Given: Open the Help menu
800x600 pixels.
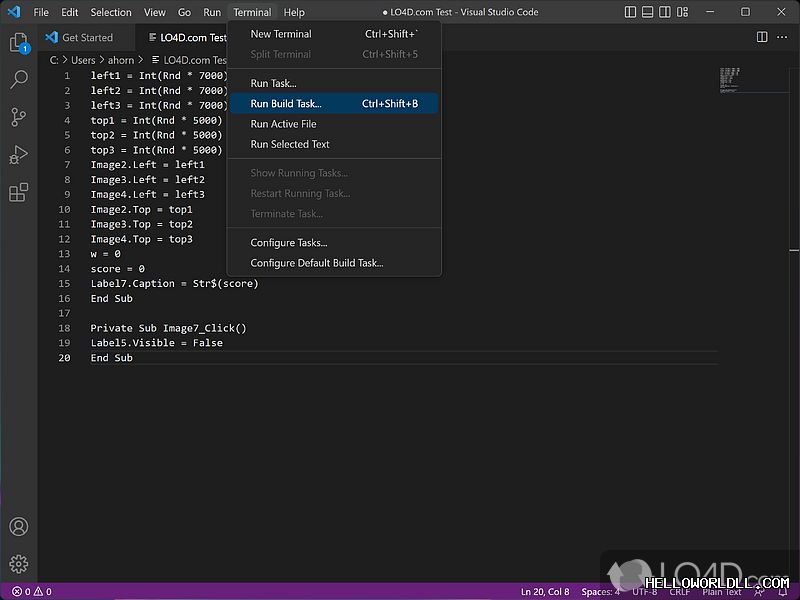Looking at the screenshot, I should pyautogui.click(x=294, y=12).
